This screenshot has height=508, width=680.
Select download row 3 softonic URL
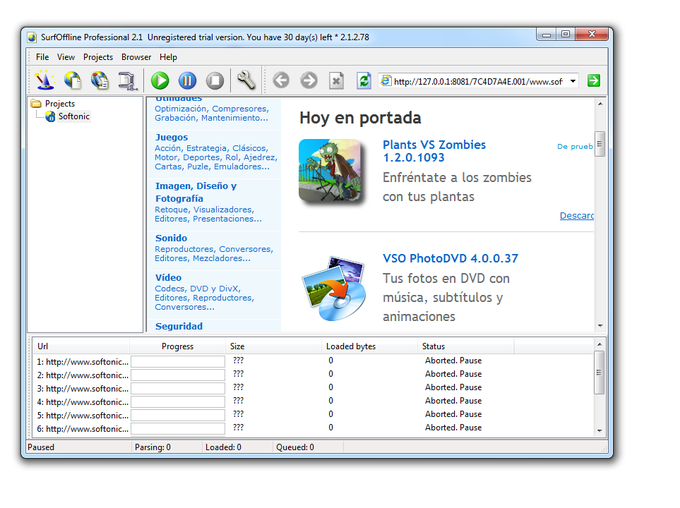click(82, 388)
